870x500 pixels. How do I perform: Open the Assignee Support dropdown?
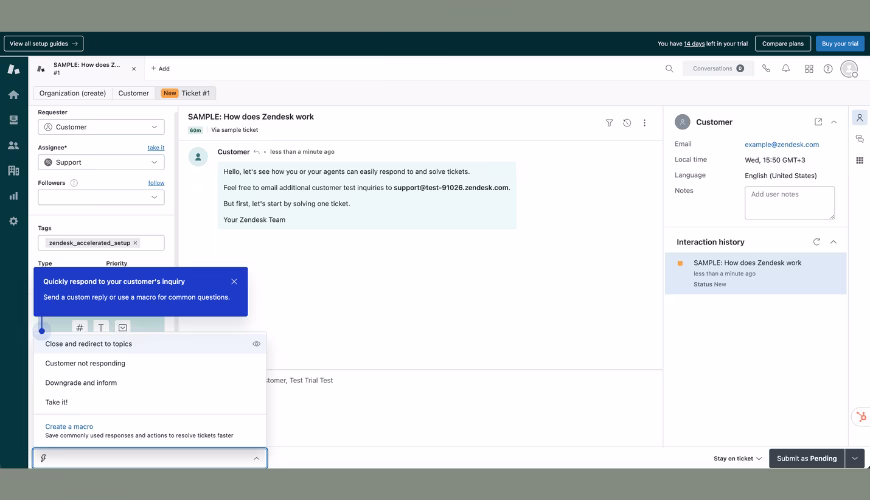coord(101,162)
